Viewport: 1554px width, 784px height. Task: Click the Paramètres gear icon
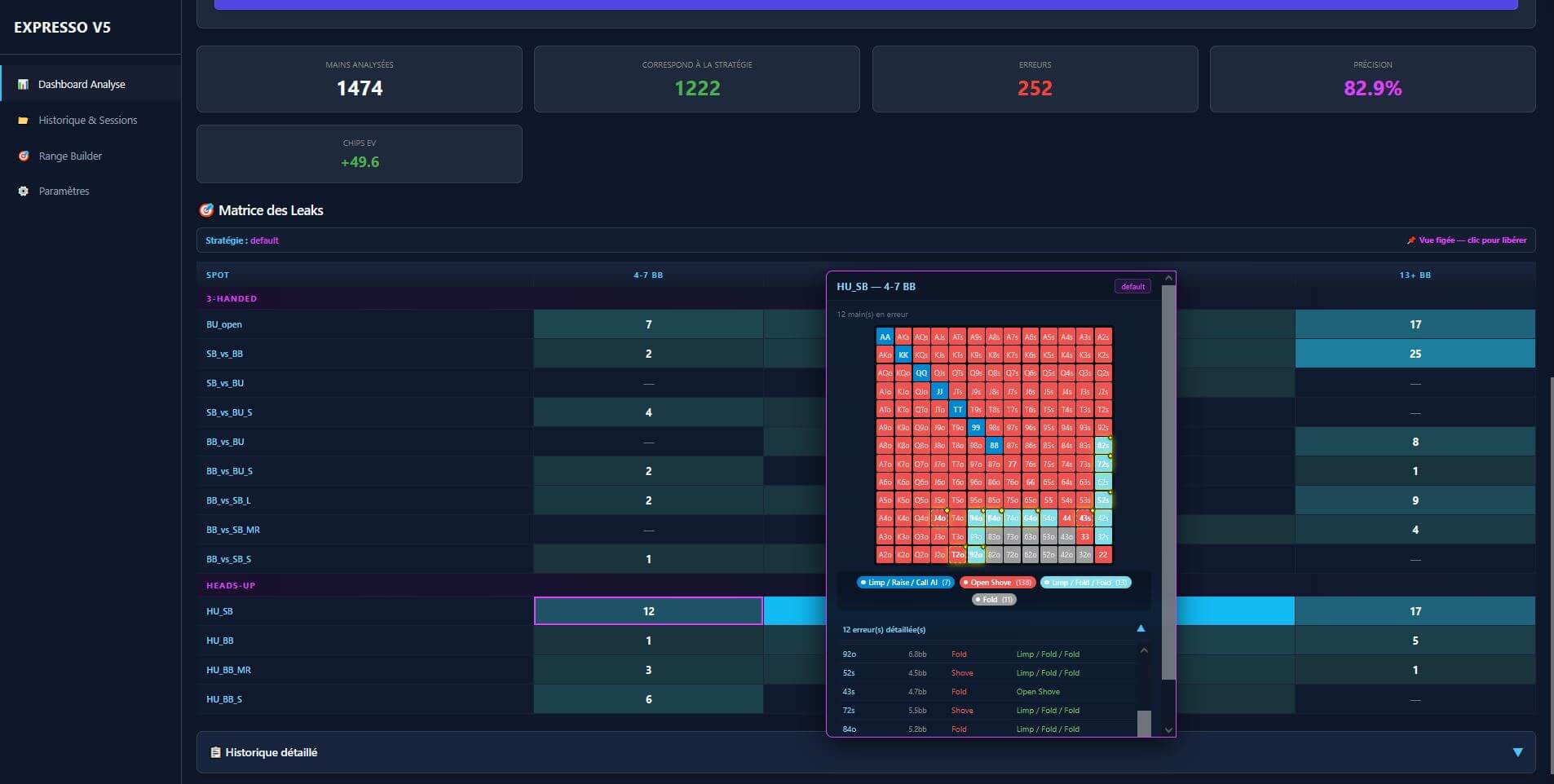23,191
